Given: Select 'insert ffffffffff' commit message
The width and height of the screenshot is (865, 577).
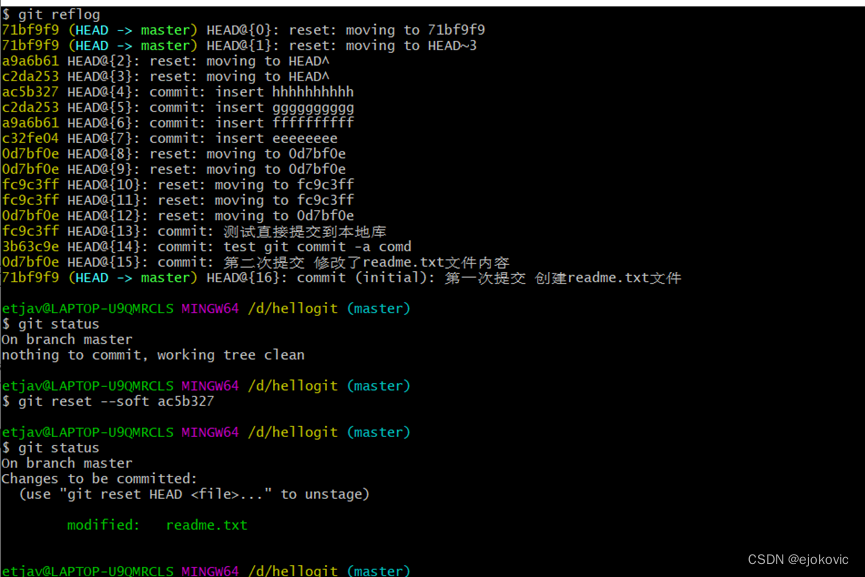Looking at the screenshot, I should tap(285, 122).
